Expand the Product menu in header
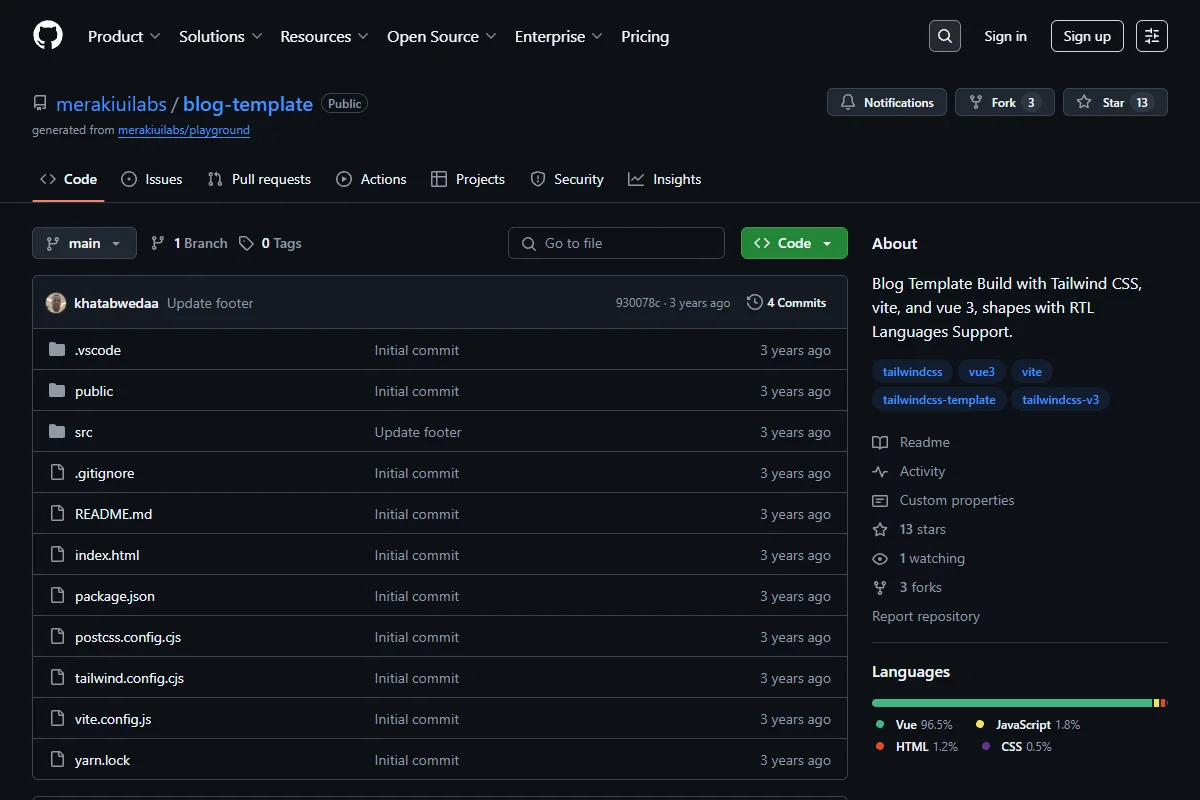 [x=124, y=36]
